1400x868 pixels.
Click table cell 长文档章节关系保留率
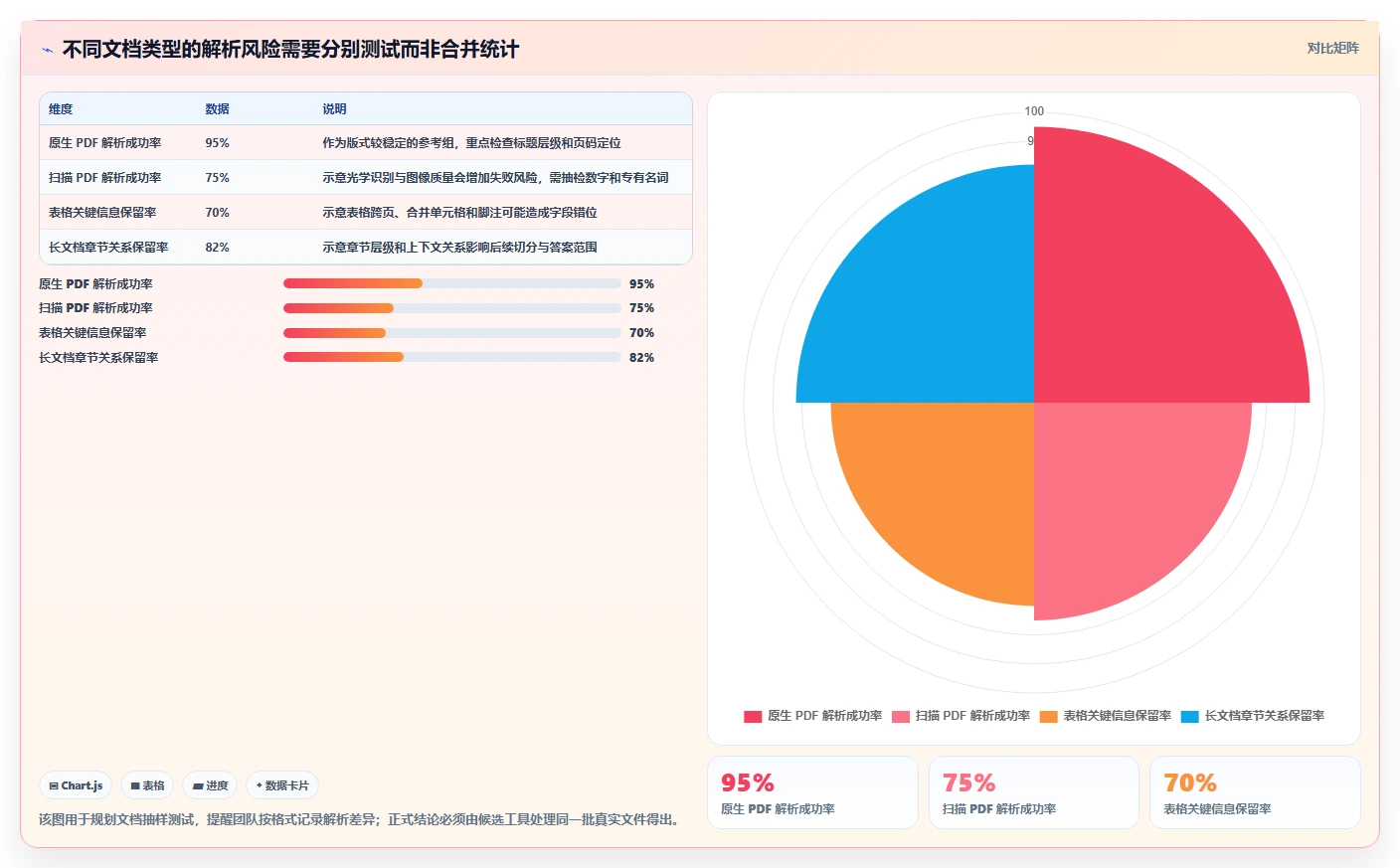pos(108,248)
